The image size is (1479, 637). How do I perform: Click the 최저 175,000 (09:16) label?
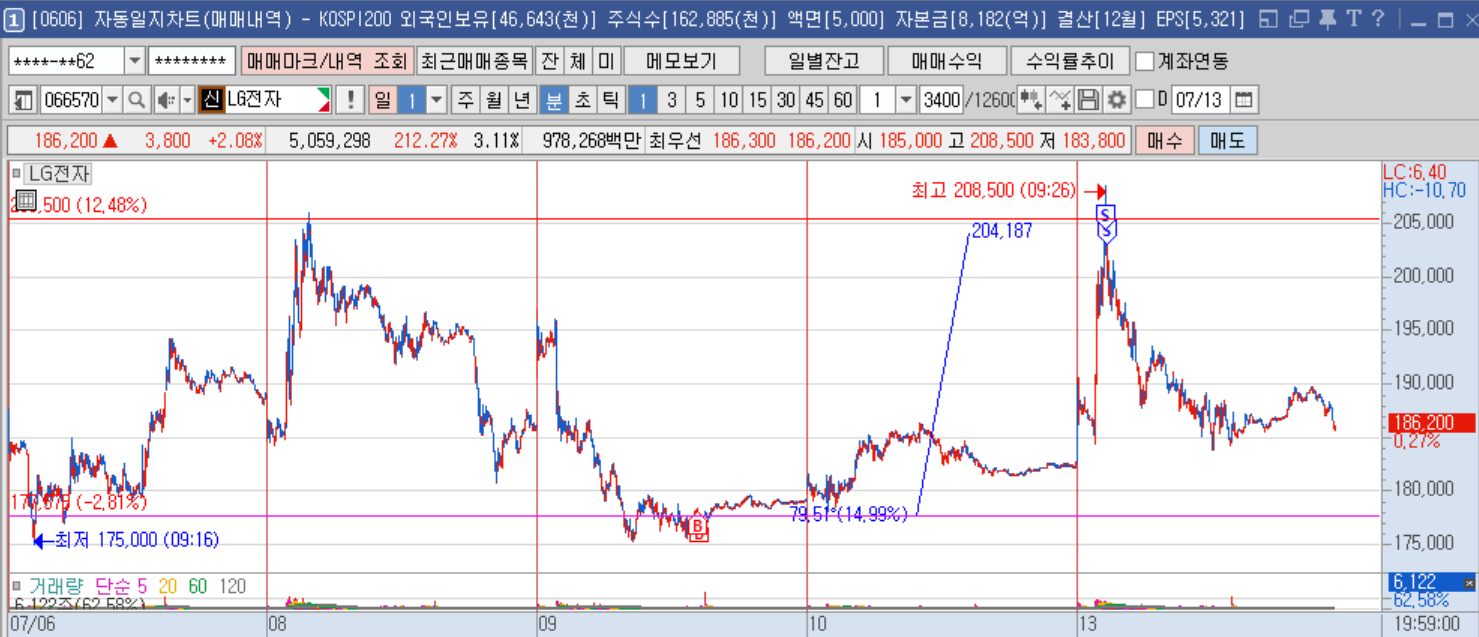[x=137, y=540]
